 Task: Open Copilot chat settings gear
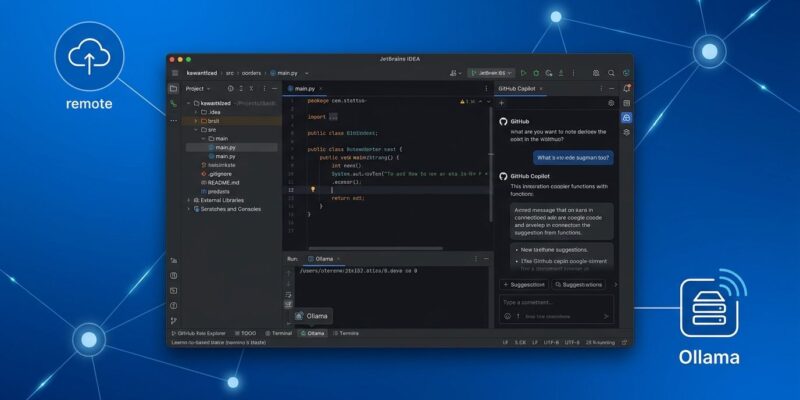pyautogui.click(x=611, y=103)
